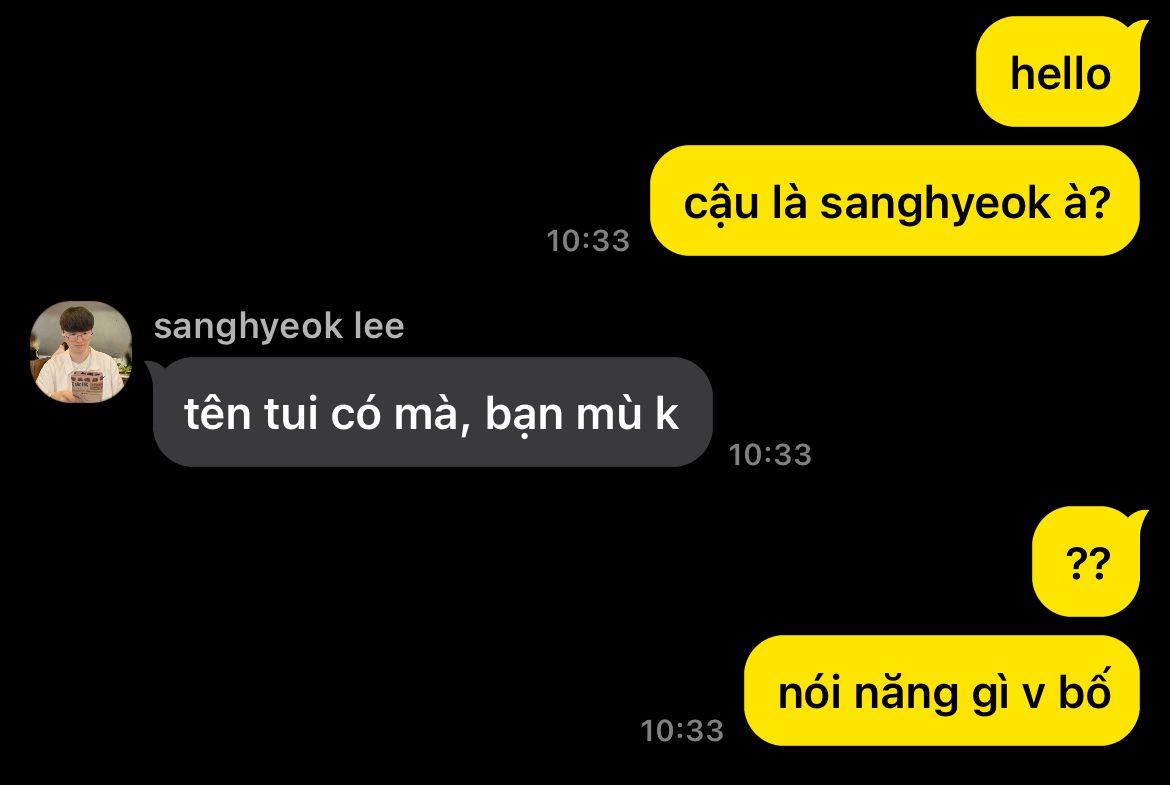Click the timestamp beside 'nói năng gì v bố'
The image size is (1170, 785).
pyautogui.click(x=682, y=731)
